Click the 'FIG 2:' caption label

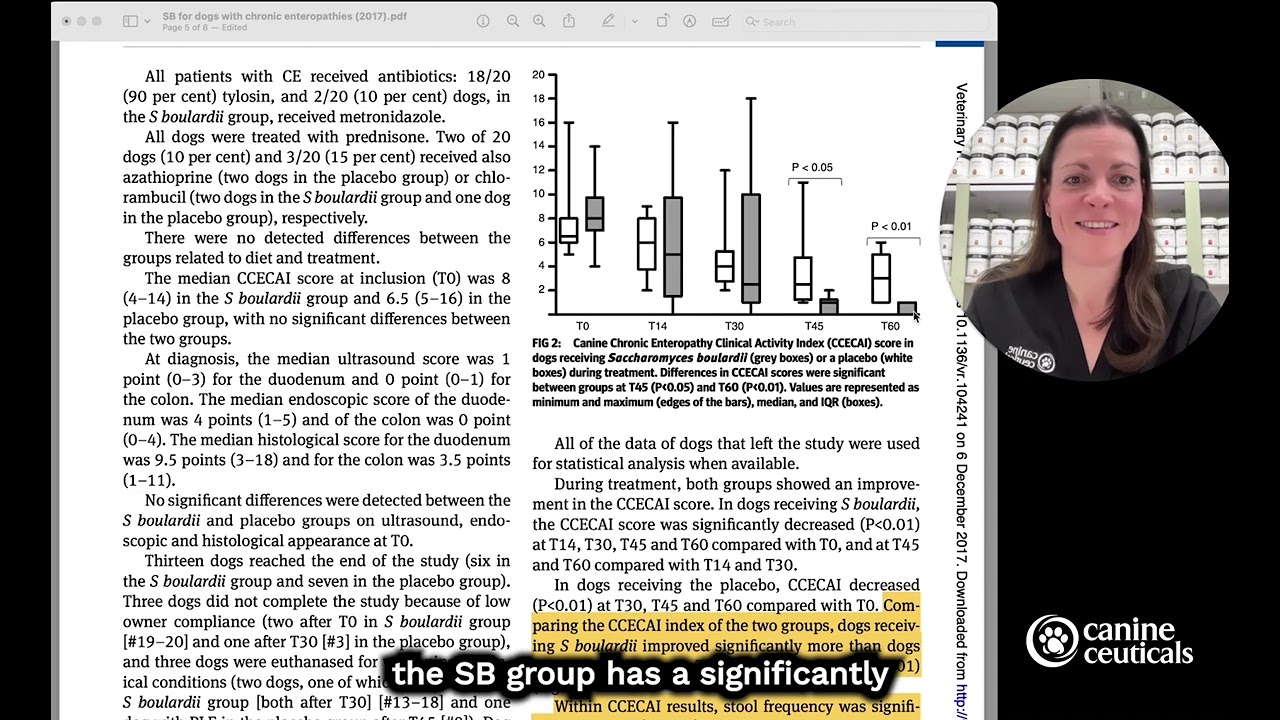(x=547, y=343)
